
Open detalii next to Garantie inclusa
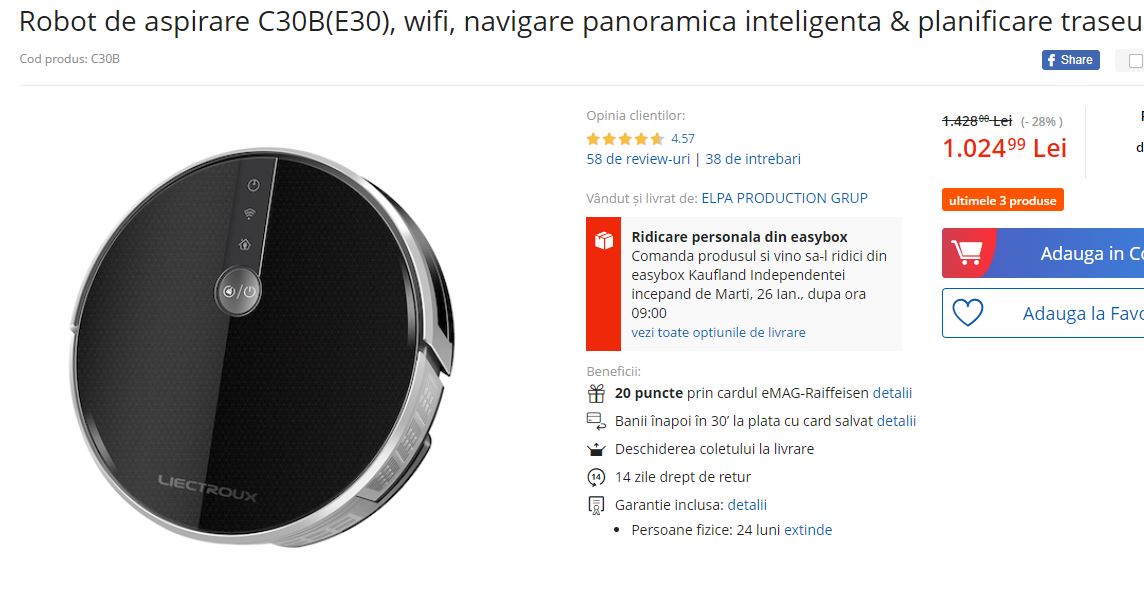click(x=747, y=505)
